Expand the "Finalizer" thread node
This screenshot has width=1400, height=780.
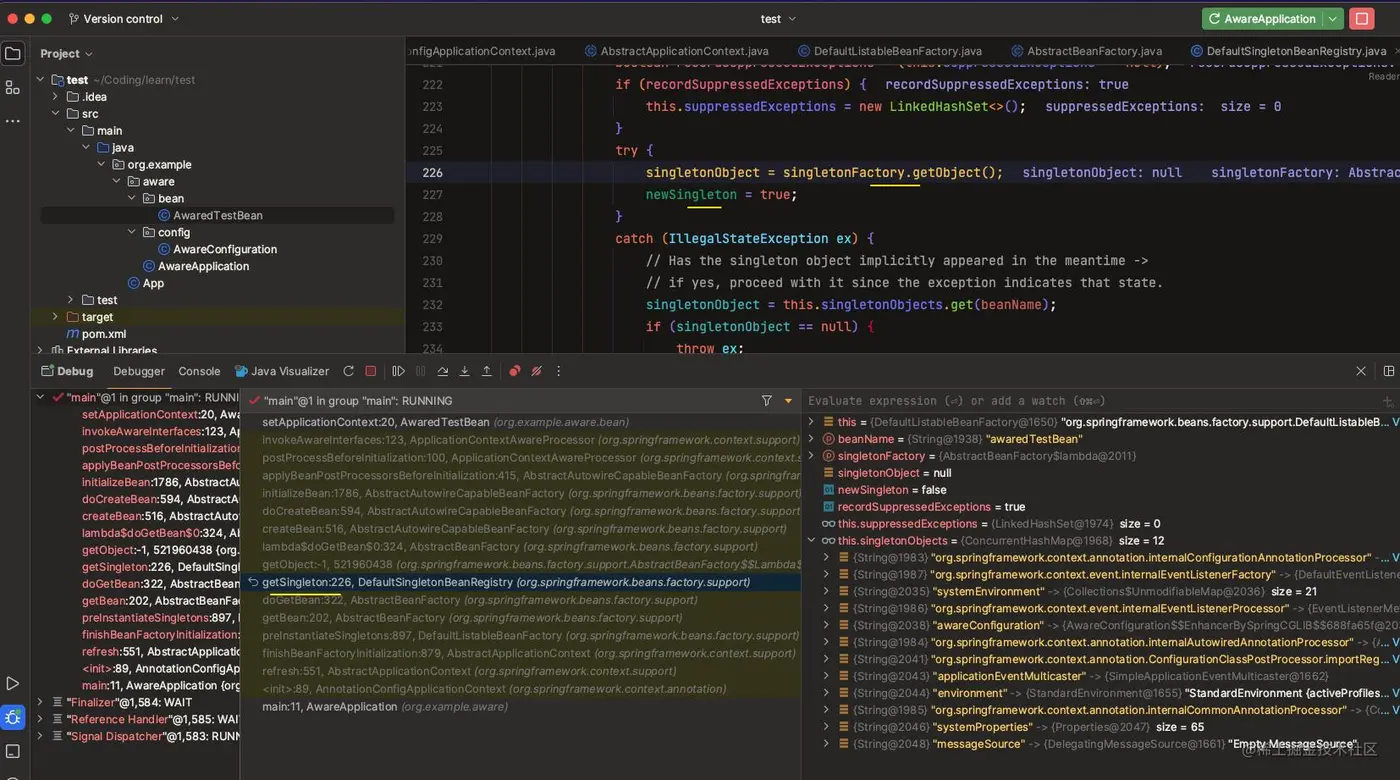click(39, 703)
